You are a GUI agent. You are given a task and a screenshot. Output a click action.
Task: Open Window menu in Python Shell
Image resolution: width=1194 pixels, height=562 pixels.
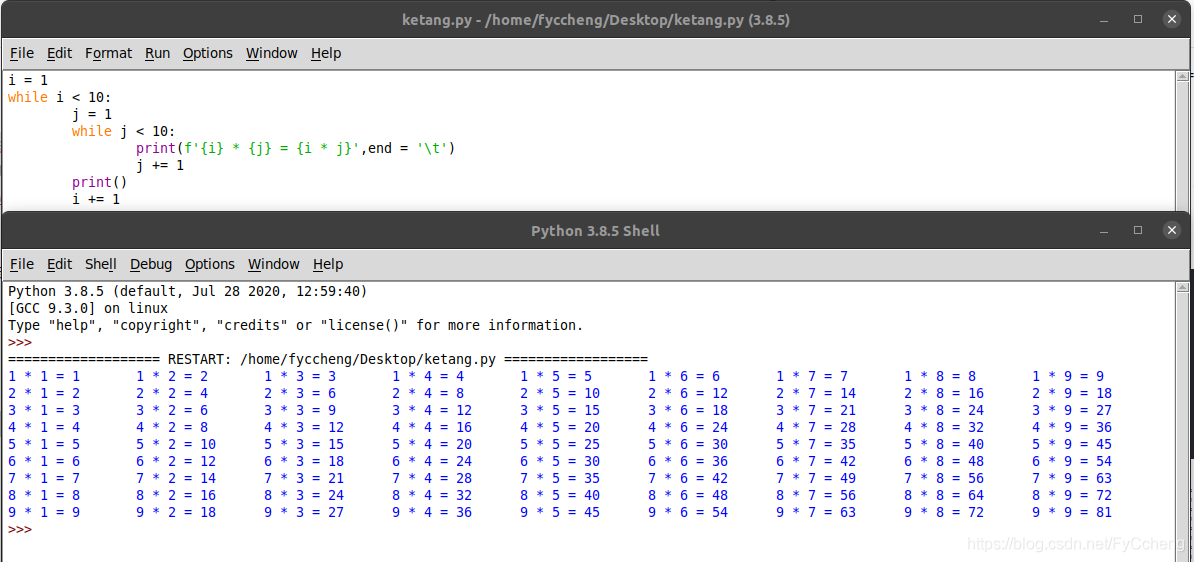[273, 264]
